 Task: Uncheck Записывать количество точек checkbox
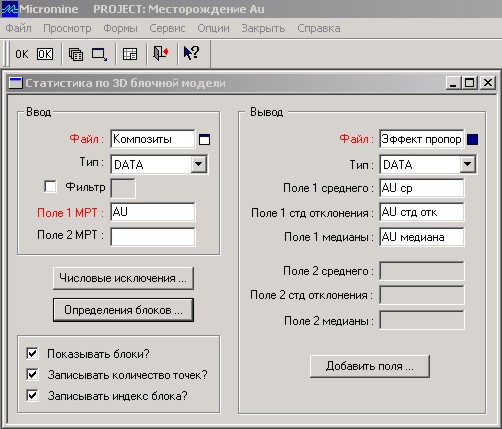32,374
